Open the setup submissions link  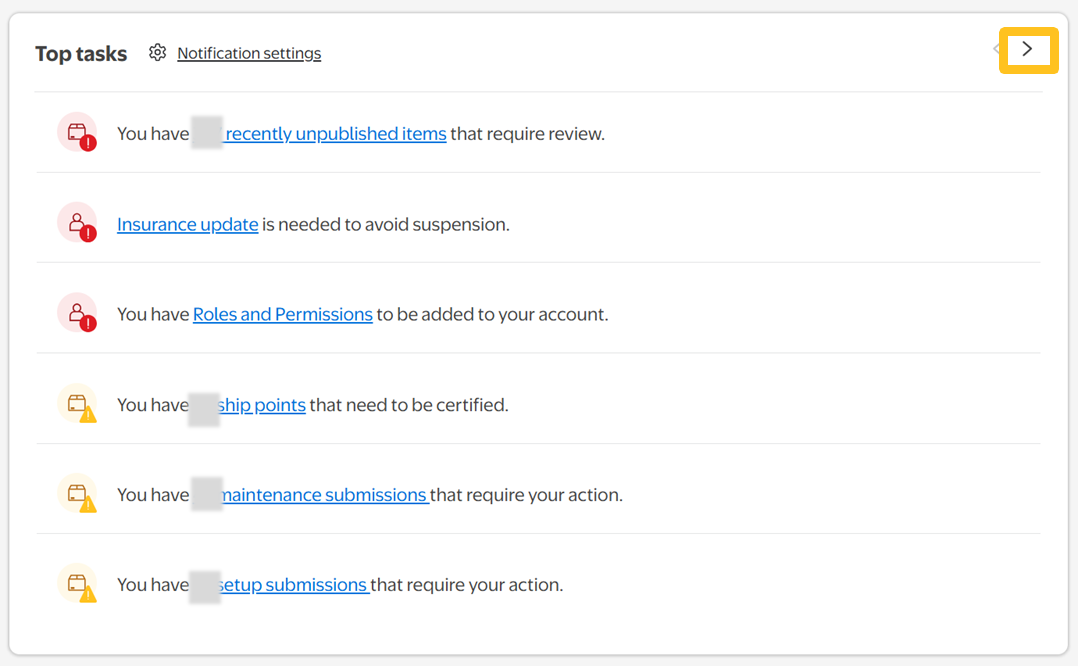coord(293,585)
